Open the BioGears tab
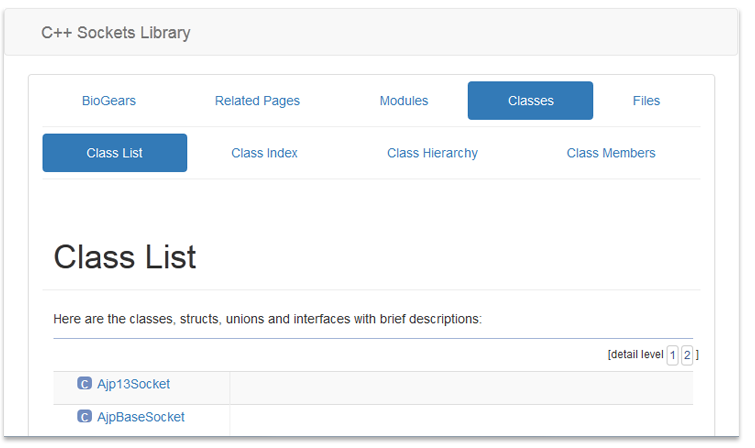755x448 pixels. [109, 100]
